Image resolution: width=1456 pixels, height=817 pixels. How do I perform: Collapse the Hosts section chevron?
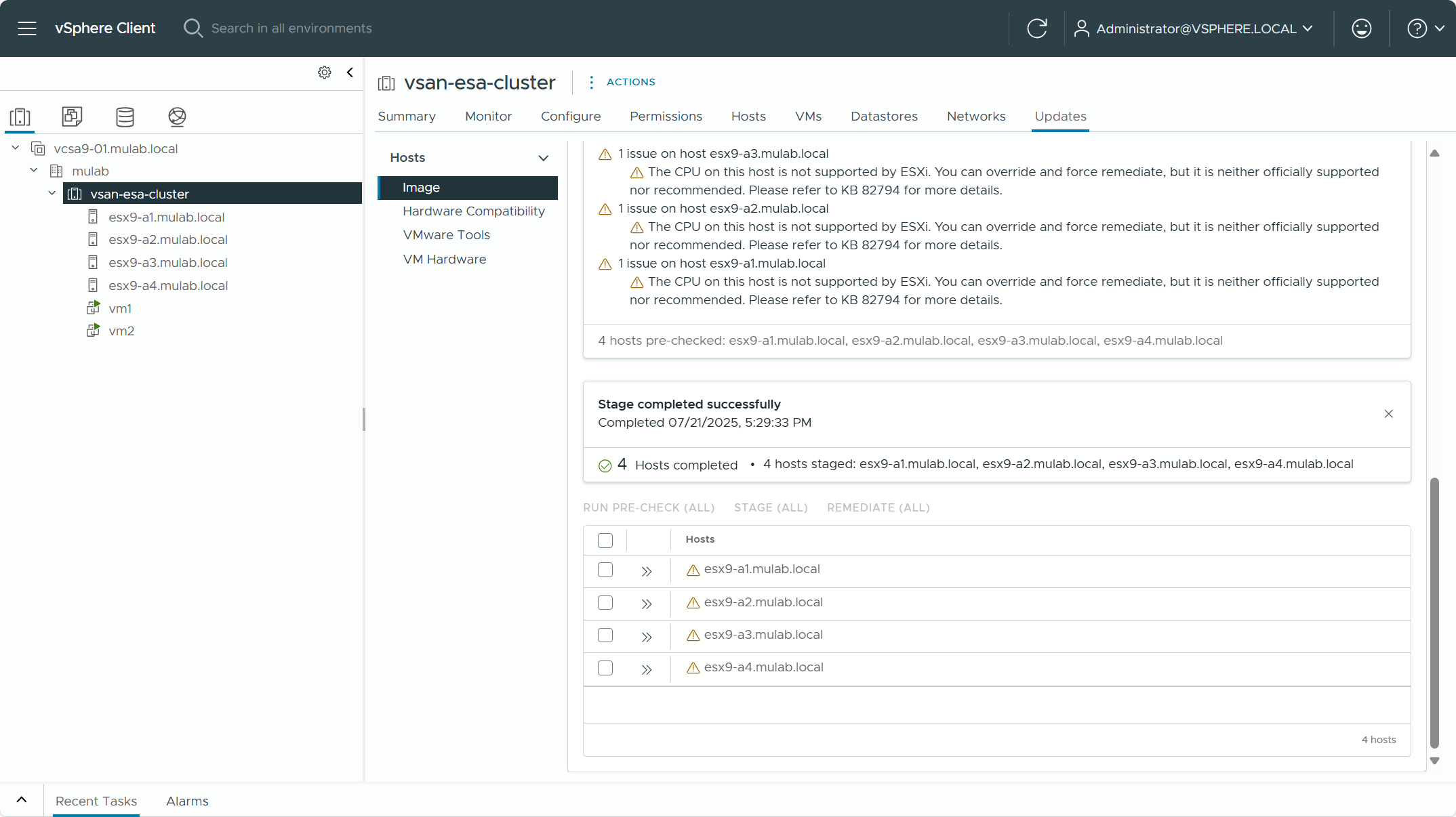click(x=543, y=158)
